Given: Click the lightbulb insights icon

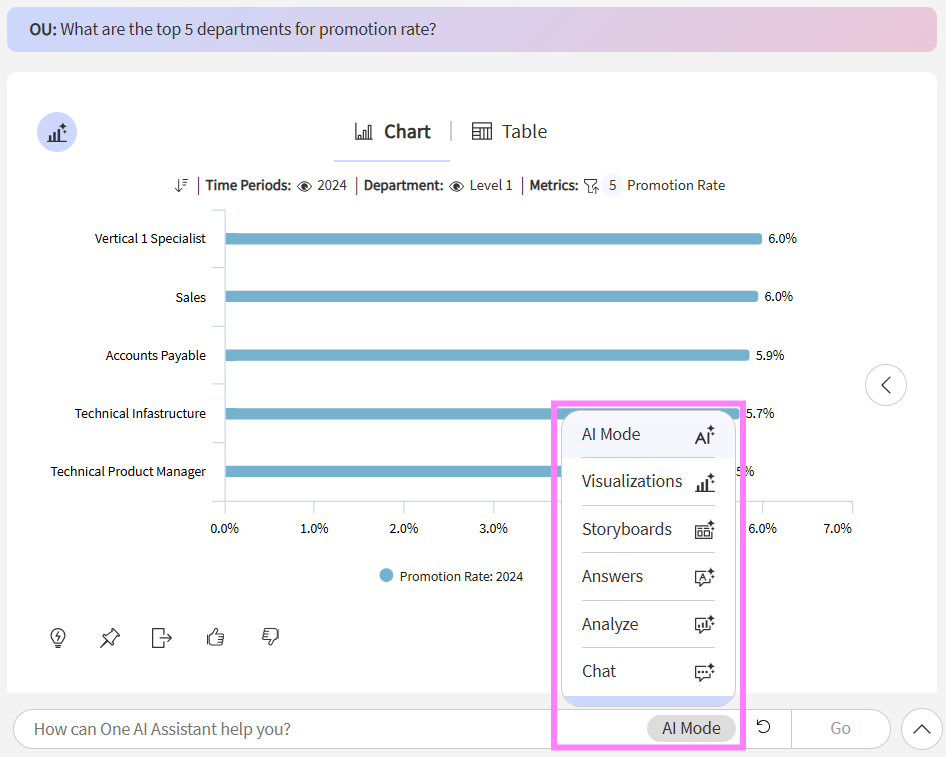Looking at the screenshot, I should tap(58, 637).
